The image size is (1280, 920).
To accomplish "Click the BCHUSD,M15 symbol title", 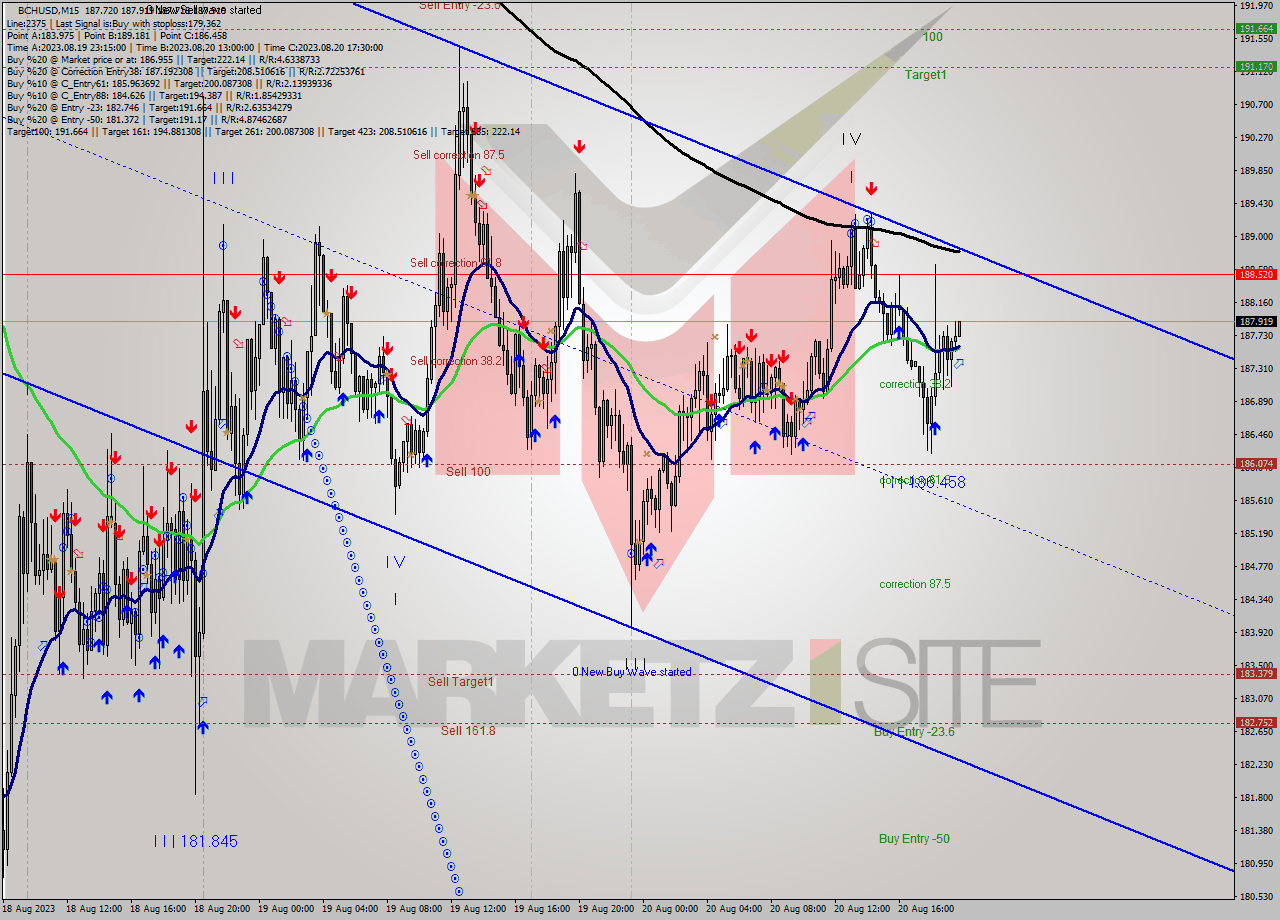I will click(x=50, y=10).
